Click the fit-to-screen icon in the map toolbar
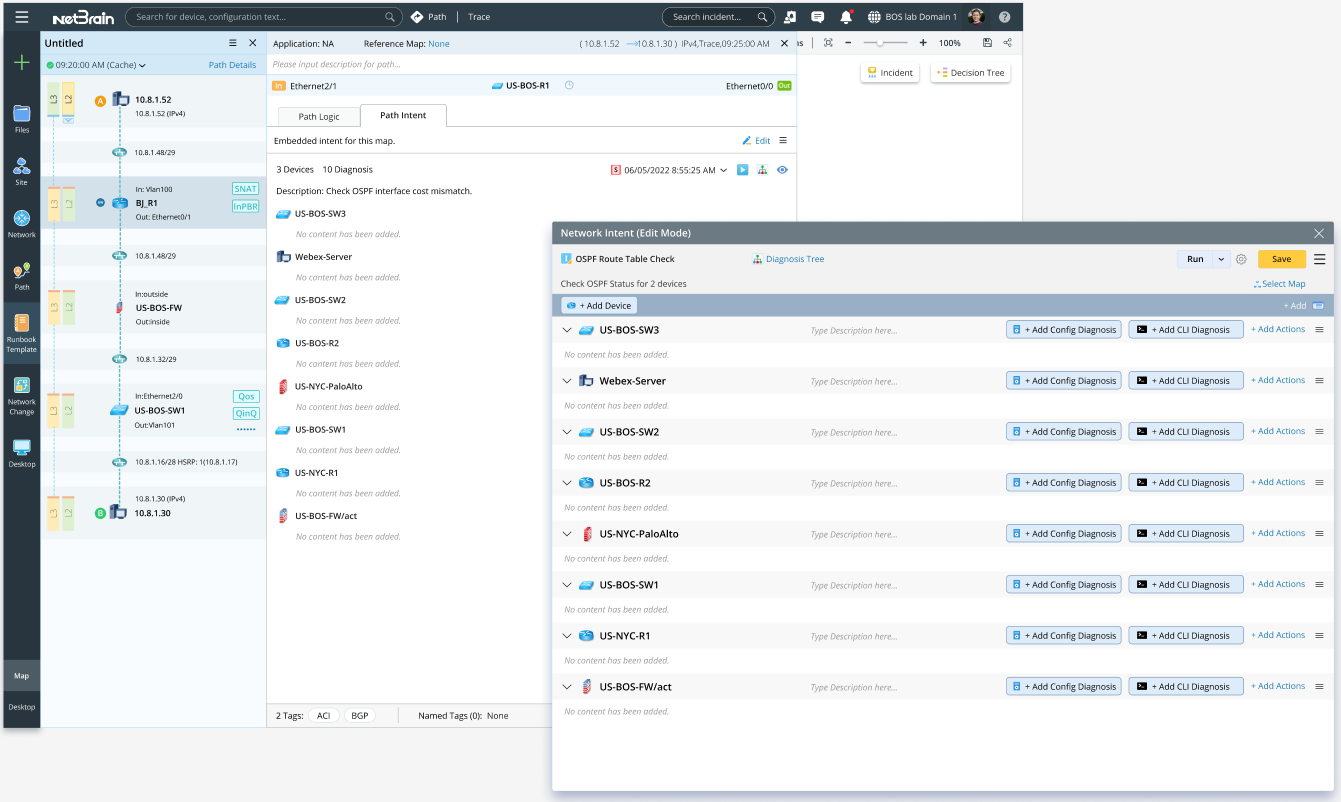The width and height of the screenshot is (1341, 802). pos(828,43)
